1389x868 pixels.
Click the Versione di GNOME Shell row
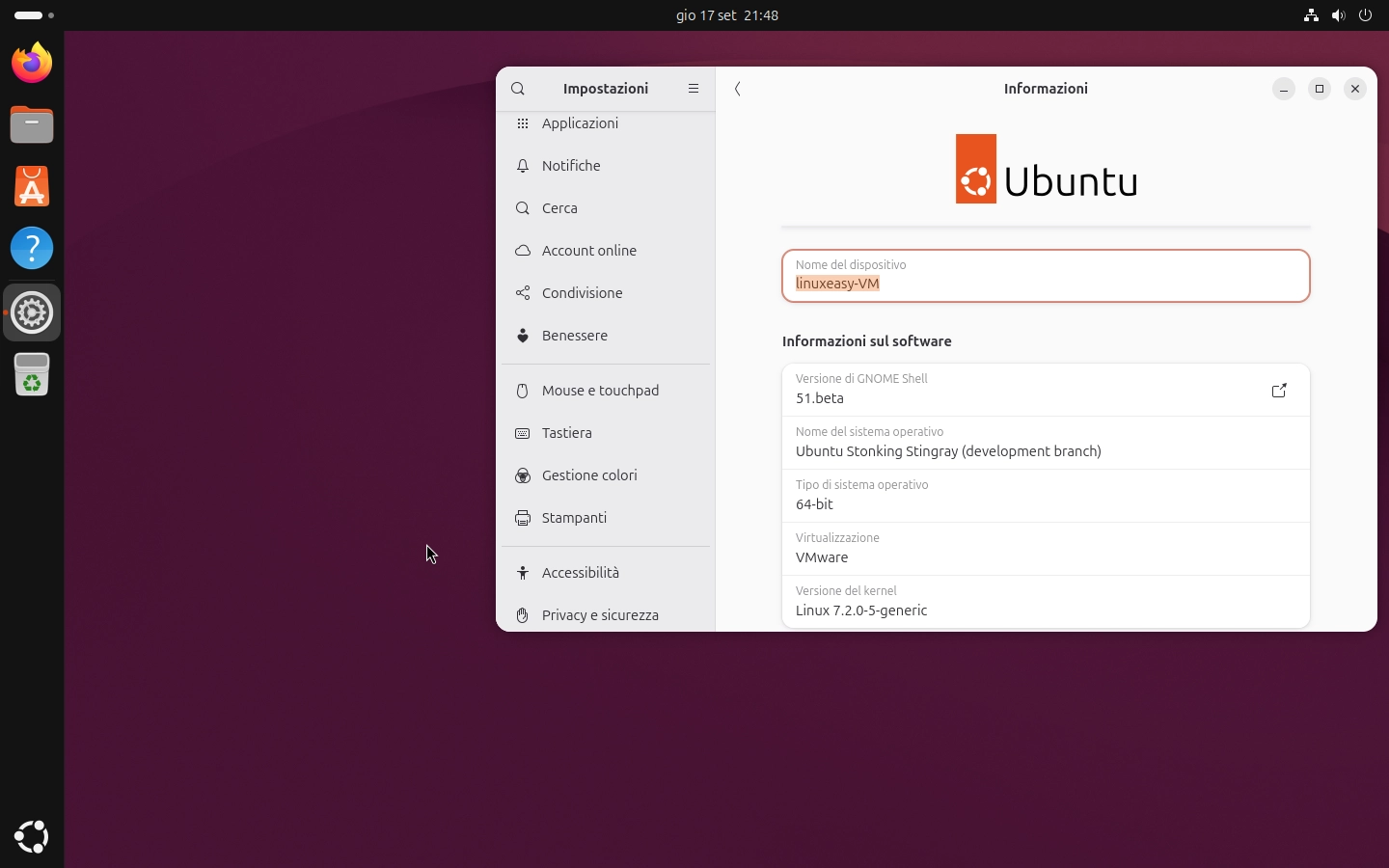(1046, 390)
